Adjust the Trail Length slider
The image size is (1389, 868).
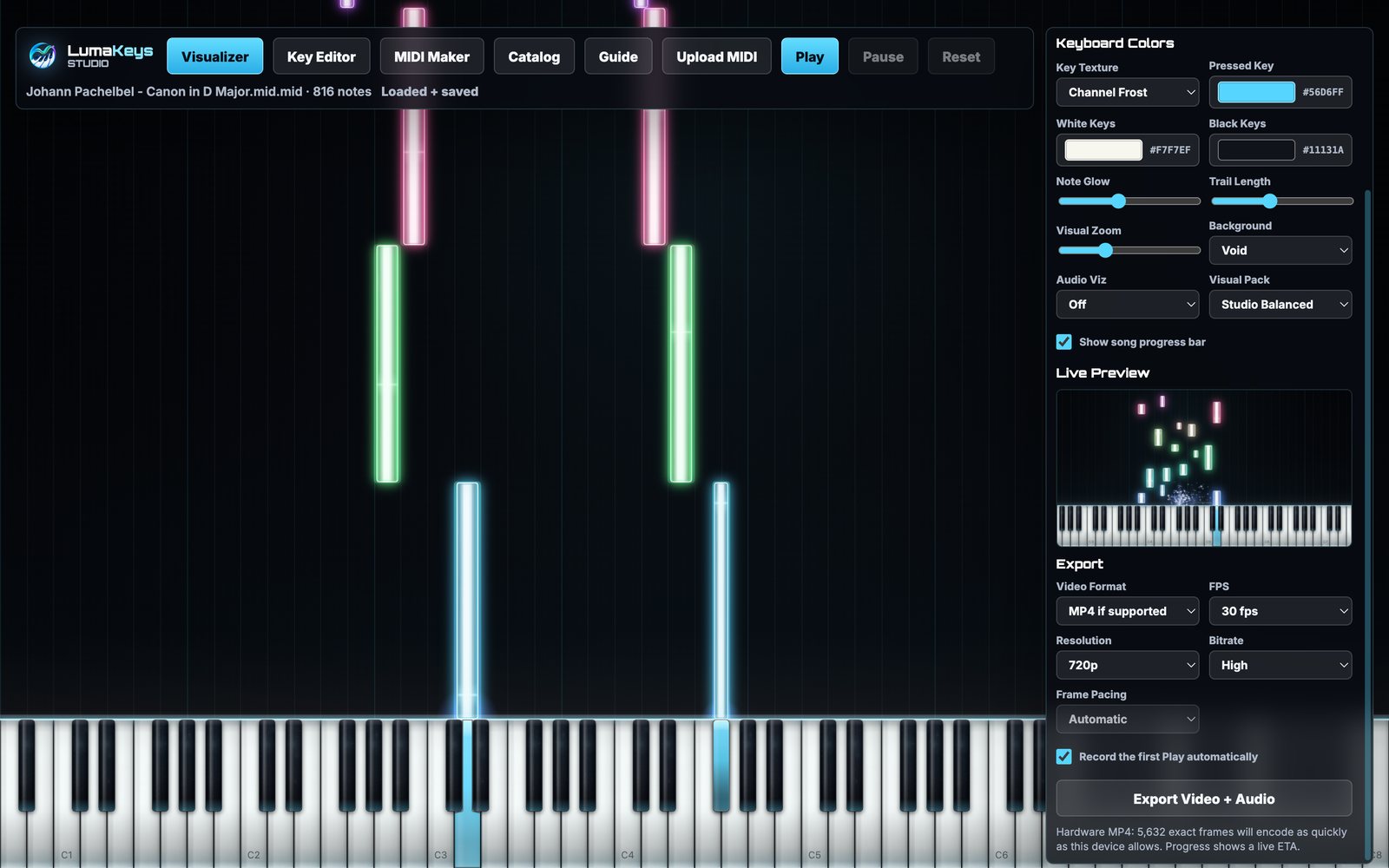[x=1281, y=201]
